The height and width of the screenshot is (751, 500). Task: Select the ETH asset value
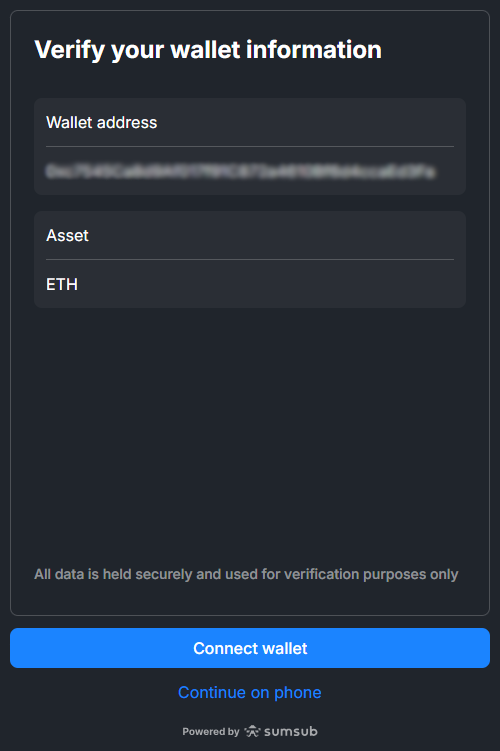[x=62, y=284]
